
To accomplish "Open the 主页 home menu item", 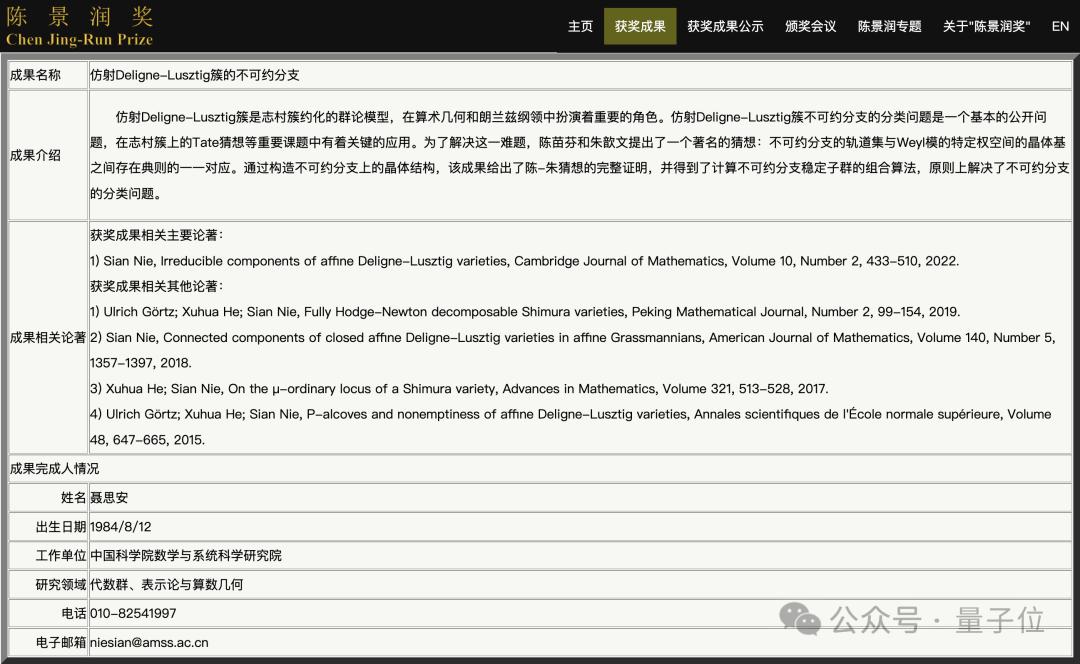I will pyautogui.click(x=580, y=26).
